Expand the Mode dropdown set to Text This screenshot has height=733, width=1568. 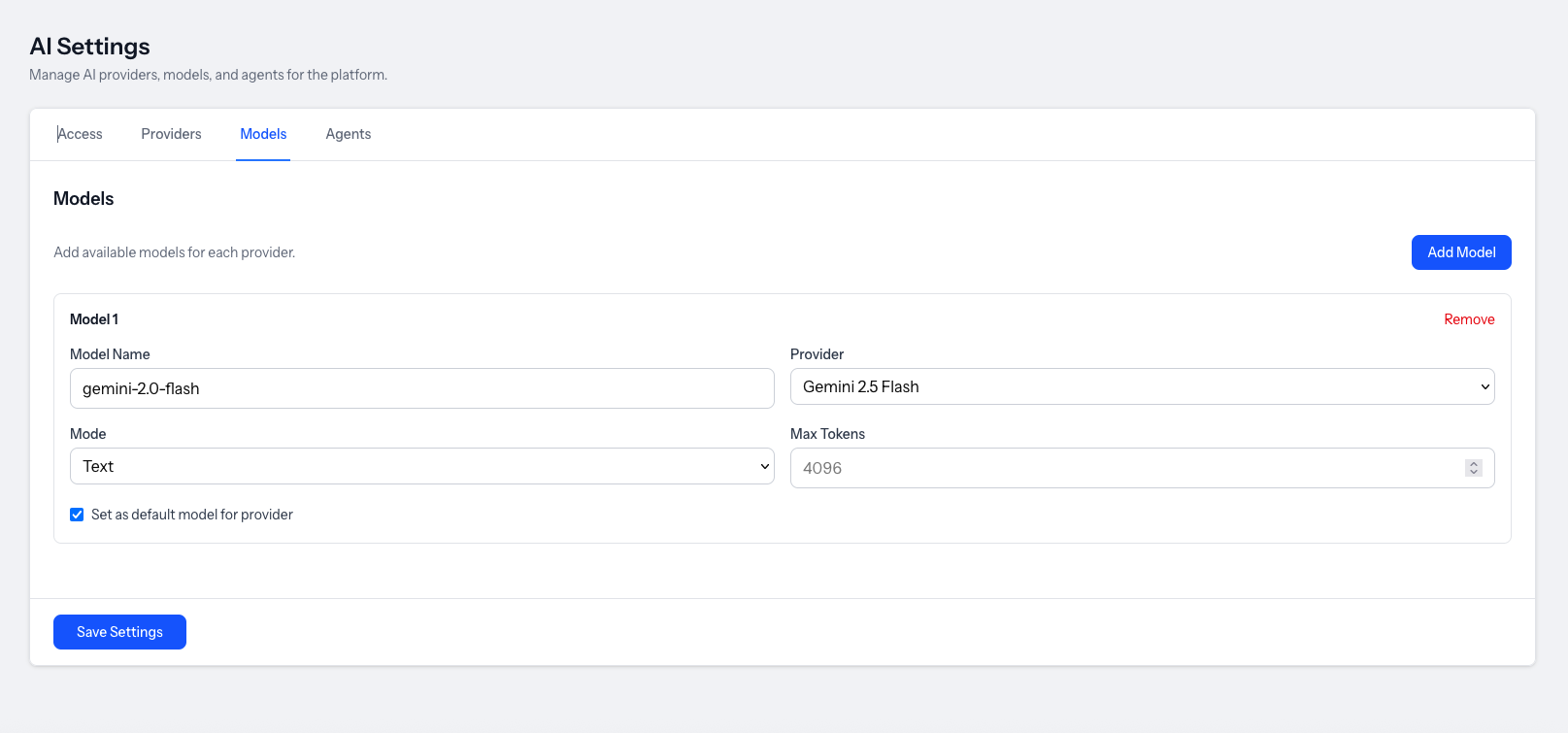pos(408,466)
